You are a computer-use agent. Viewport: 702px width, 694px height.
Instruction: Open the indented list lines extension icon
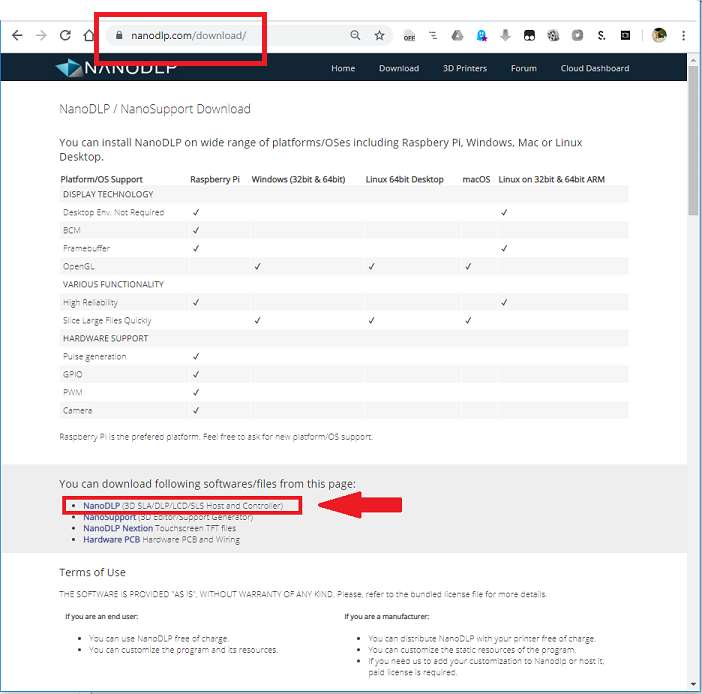click(x=433, y=35)
